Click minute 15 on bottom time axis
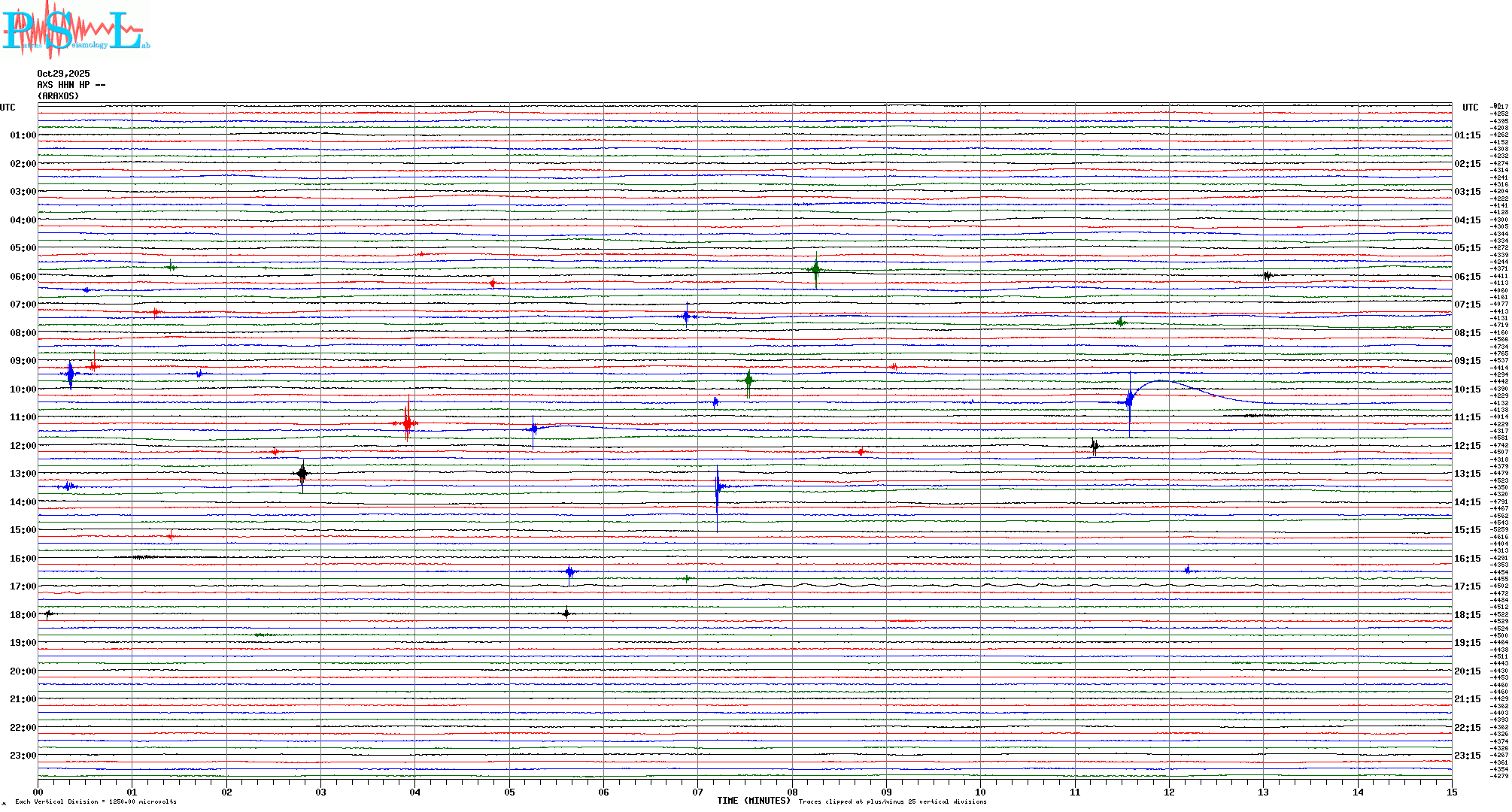Screen dimensions: 1512x812 1451,792
